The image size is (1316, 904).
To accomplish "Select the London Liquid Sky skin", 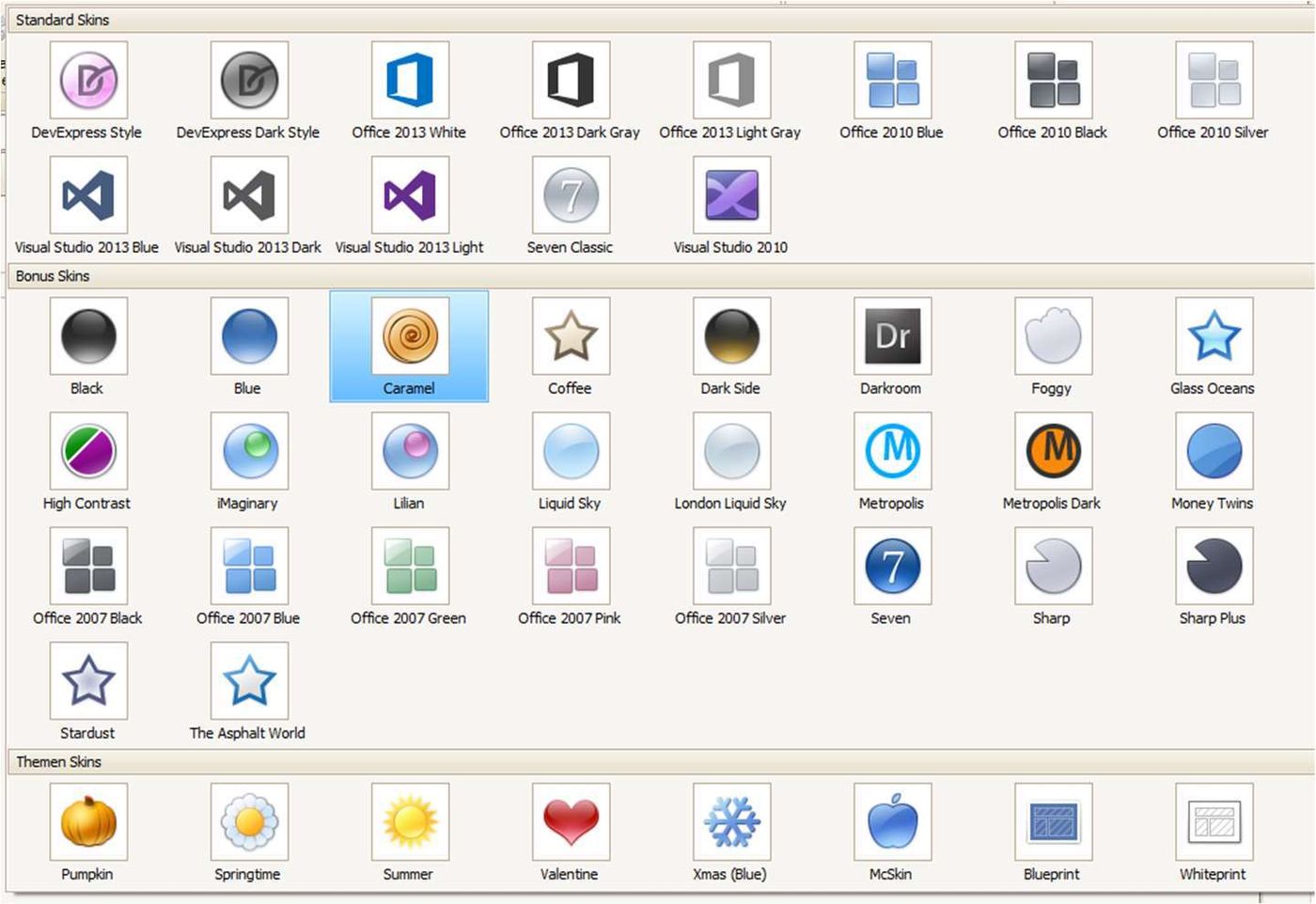I will pyautogui.click(x=731, y=450).
